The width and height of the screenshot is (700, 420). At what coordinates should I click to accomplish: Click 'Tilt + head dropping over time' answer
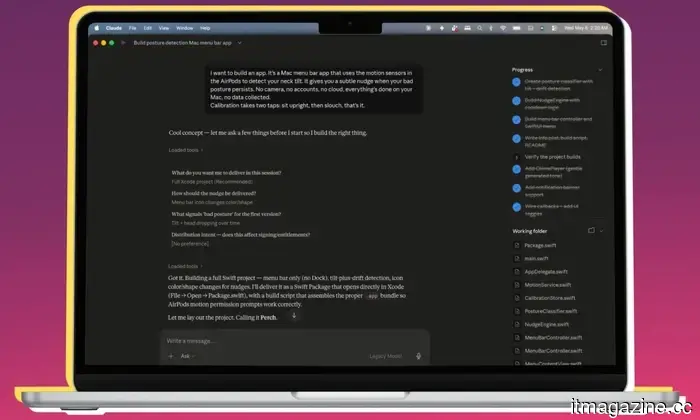click(206, 223)
